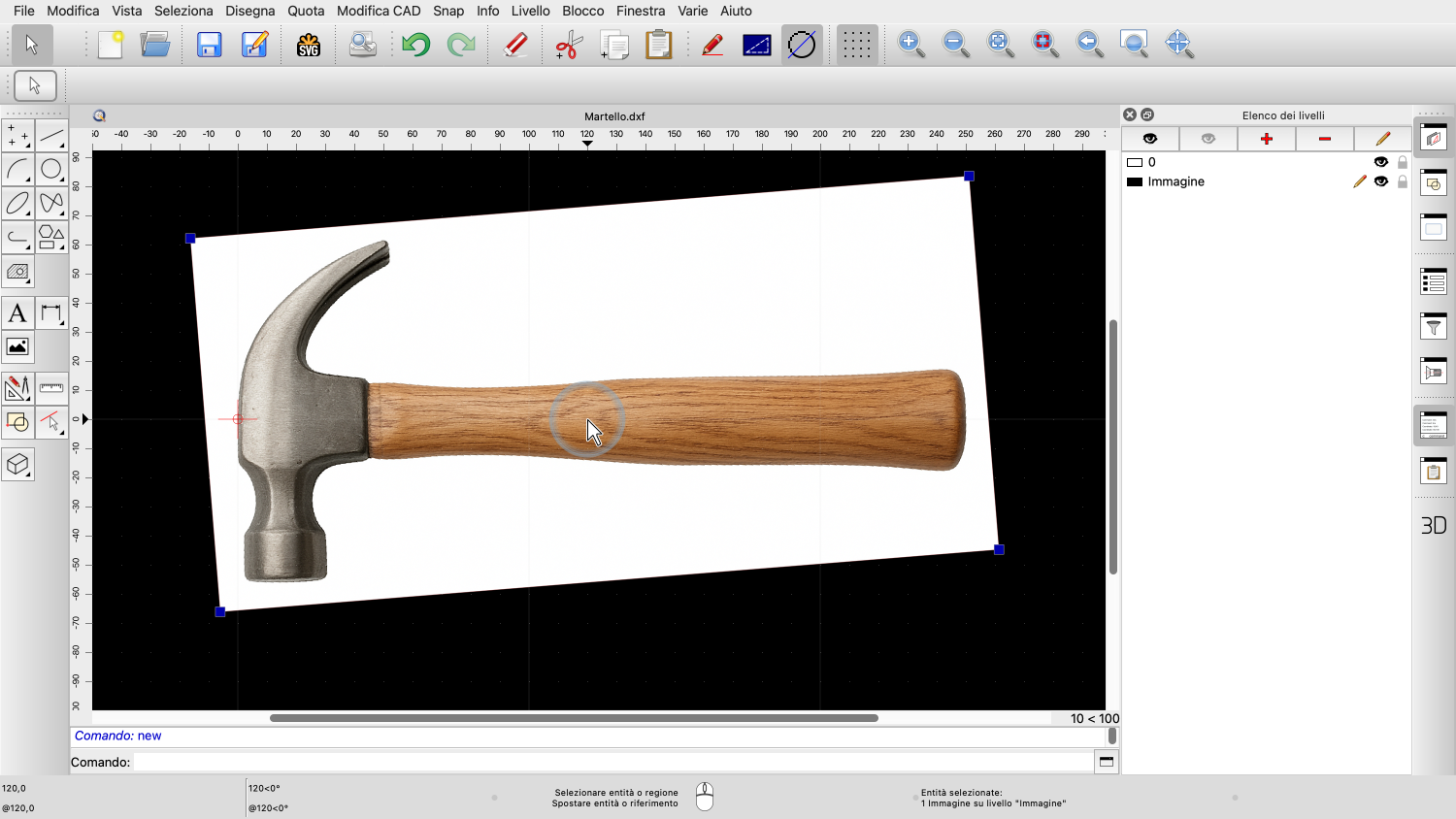The image size is (1456, 819).
Task: Expand the command line history button
Action: point(1106,762)
